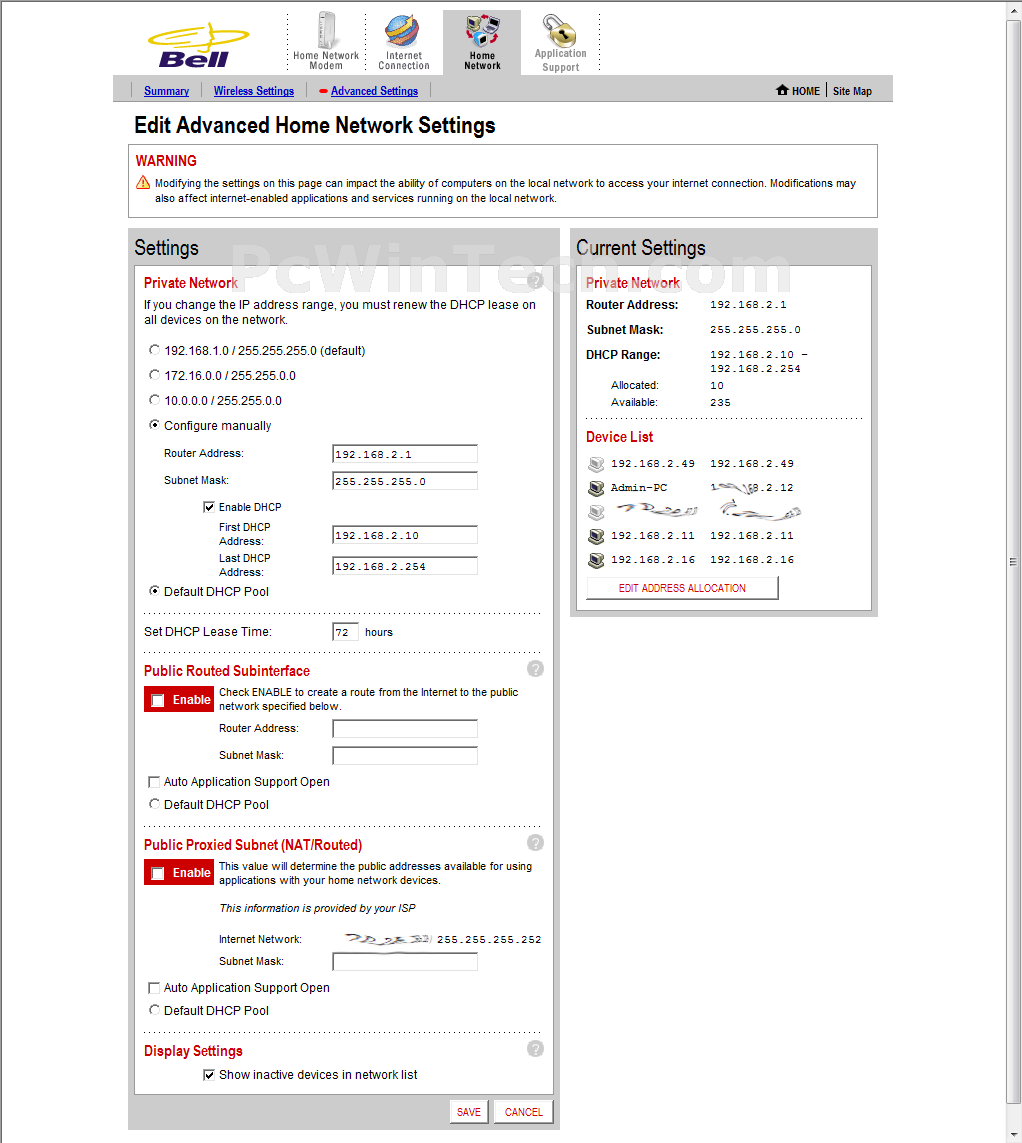Click the scrollbar up arrow
1022x1143 pixels.
(1013, 11)
